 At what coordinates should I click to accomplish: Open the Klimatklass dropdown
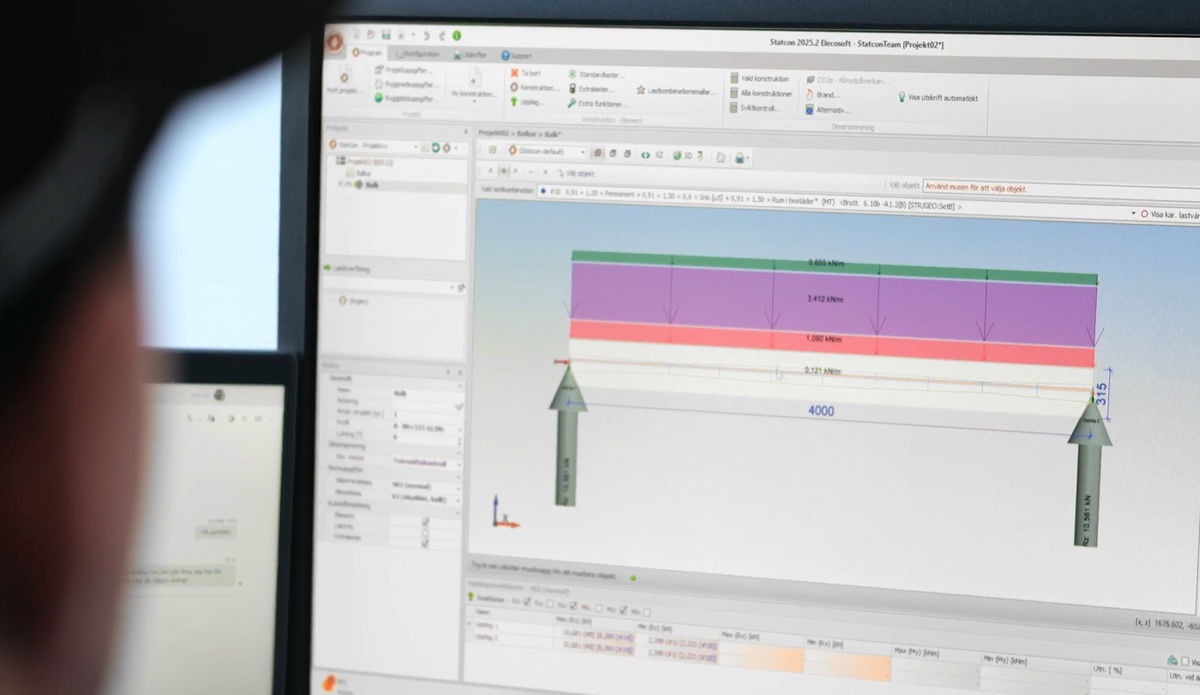pos(427,499)
